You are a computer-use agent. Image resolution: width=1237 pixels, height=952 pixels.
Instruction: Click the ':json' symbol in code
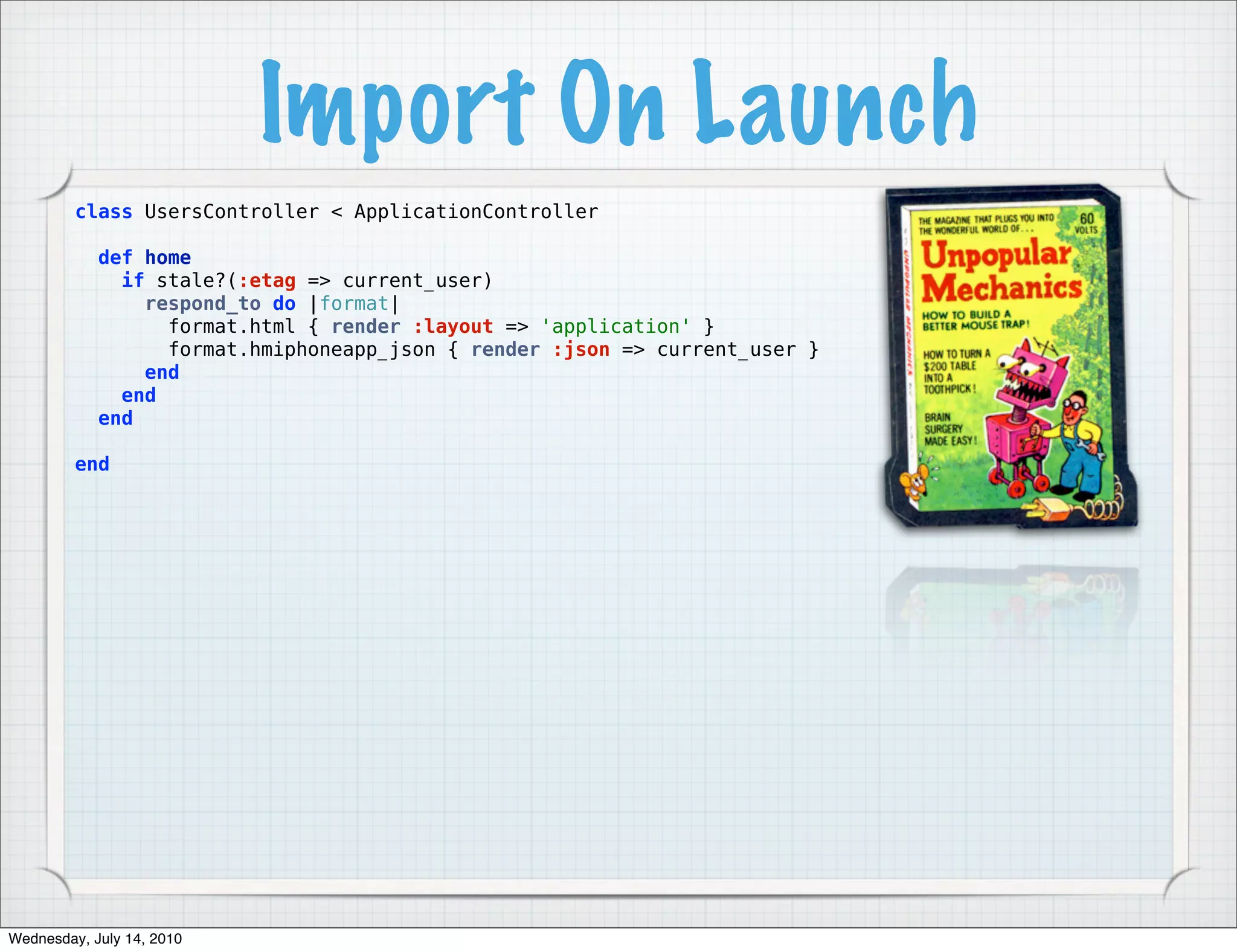click(581, 350)
